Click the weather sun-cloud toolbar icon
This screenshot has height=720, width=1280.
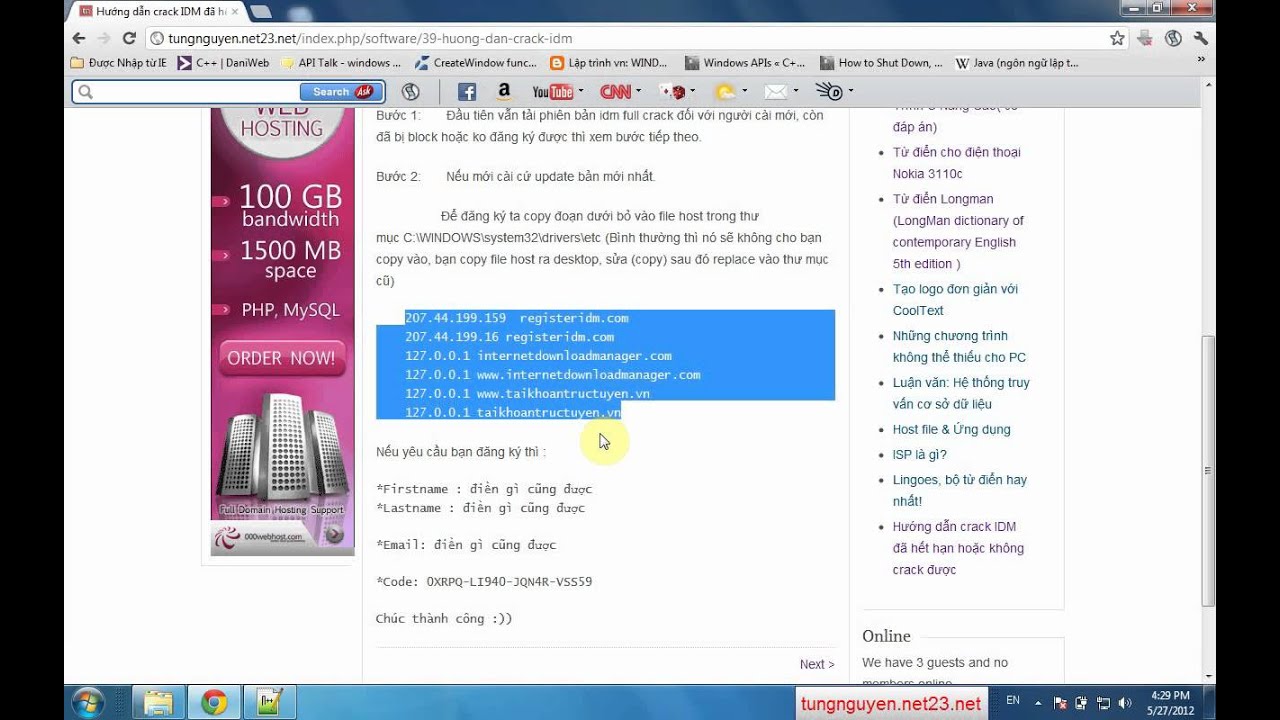(x=725, y=92)
